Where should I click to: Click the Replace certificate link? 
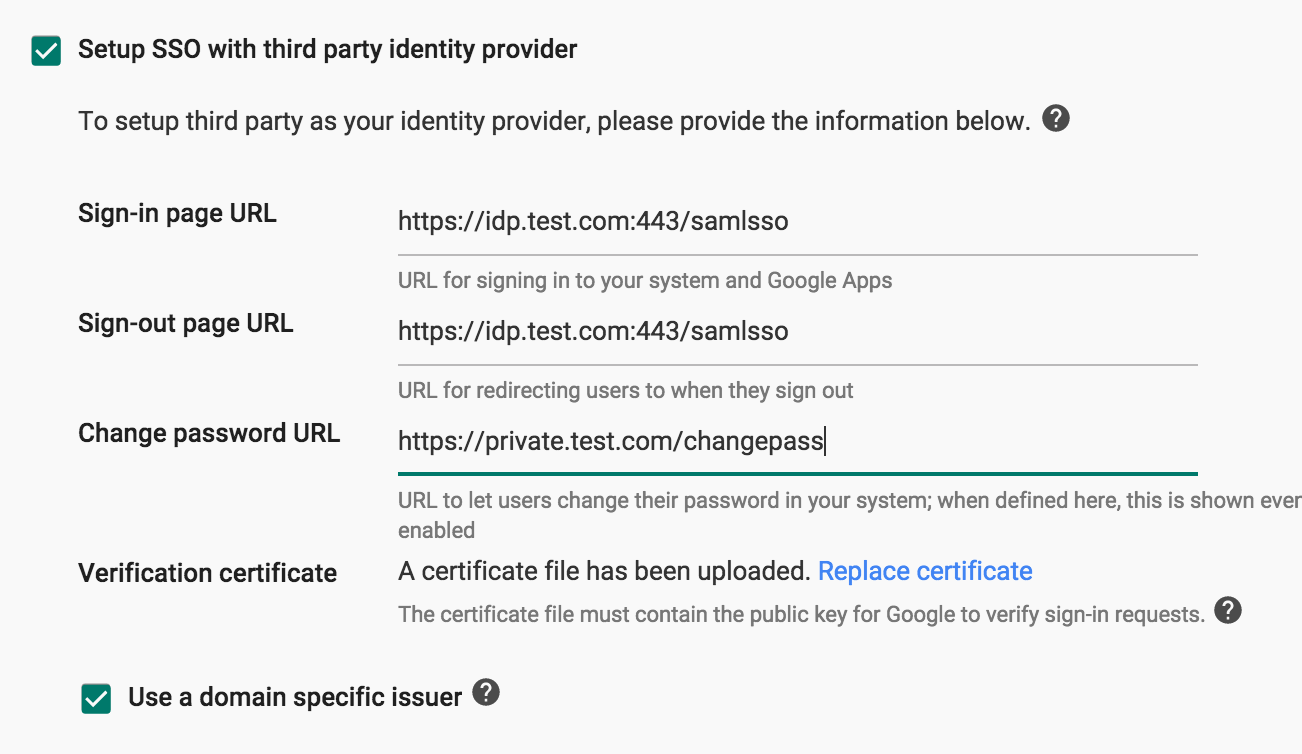tap(925, 570)
